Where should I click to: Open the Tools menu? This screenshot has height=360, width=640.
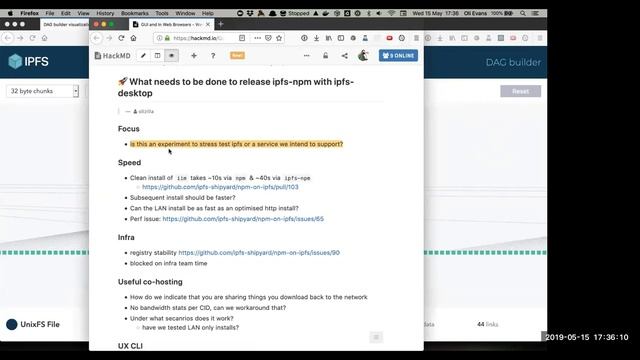(162, 13)
